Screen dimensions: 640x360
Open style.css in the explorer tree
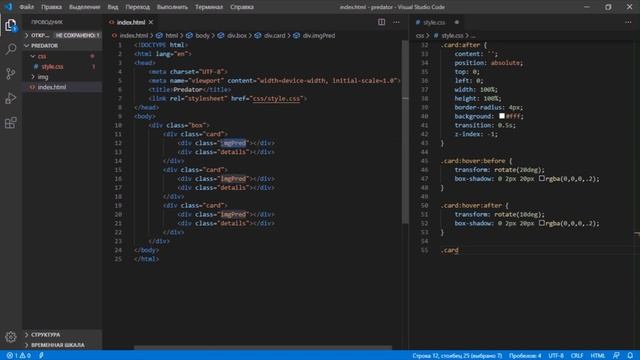pyautogui.click(x=62, y=67)
